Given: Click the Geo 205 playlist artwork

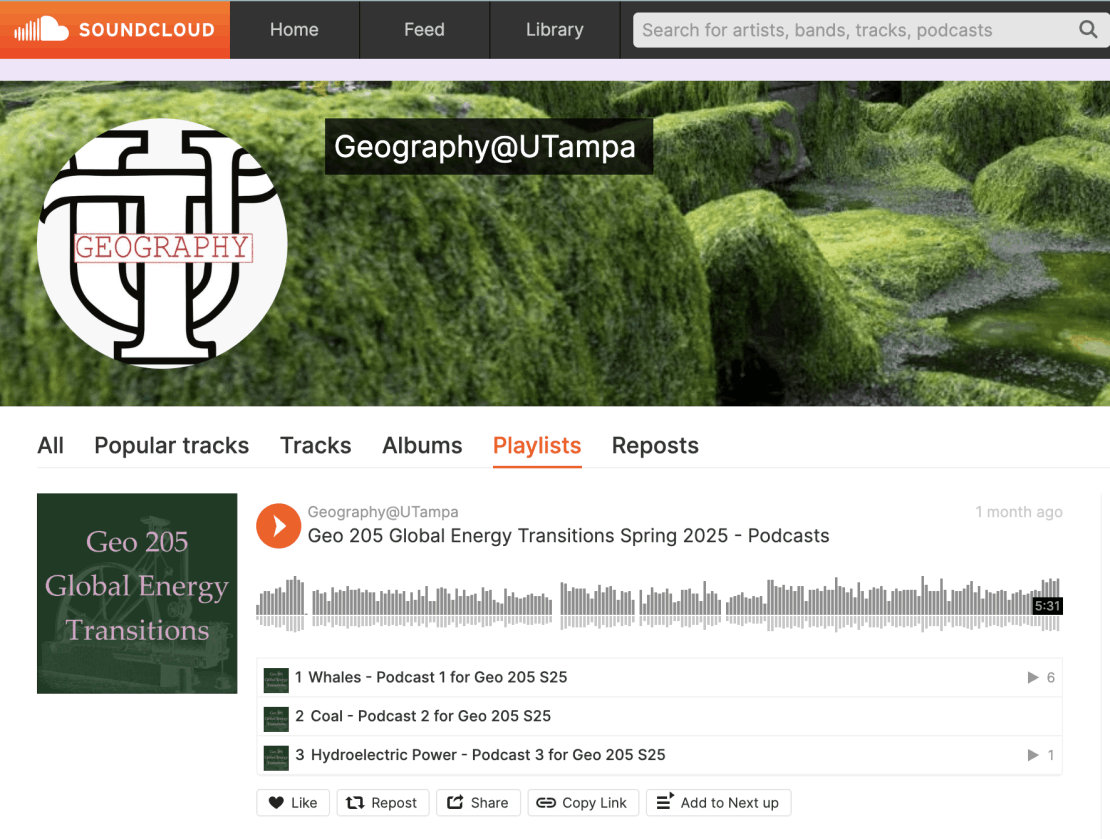Looking at the screenshot, I should (137, 593).
